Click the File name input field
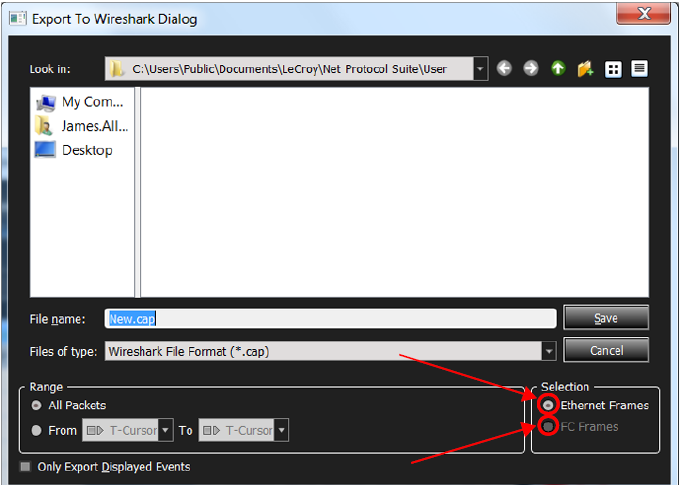Image resolution: width=679 pixels, height=485 pixels. (x=330, y=319)
